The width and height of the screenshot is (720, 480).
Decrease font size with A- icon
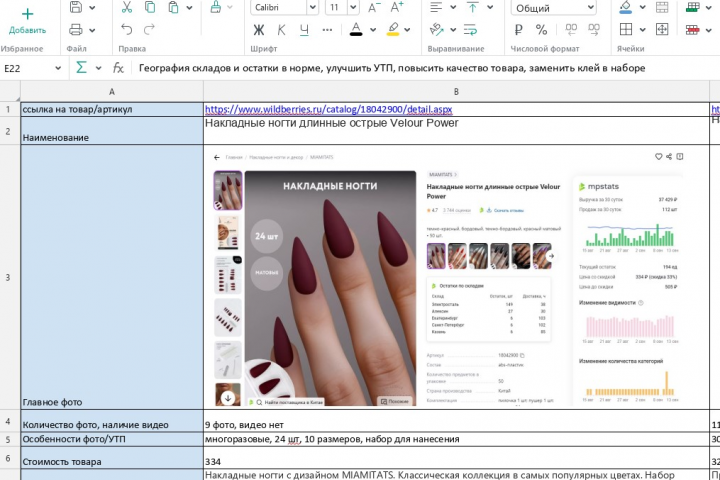click(374, 7)
